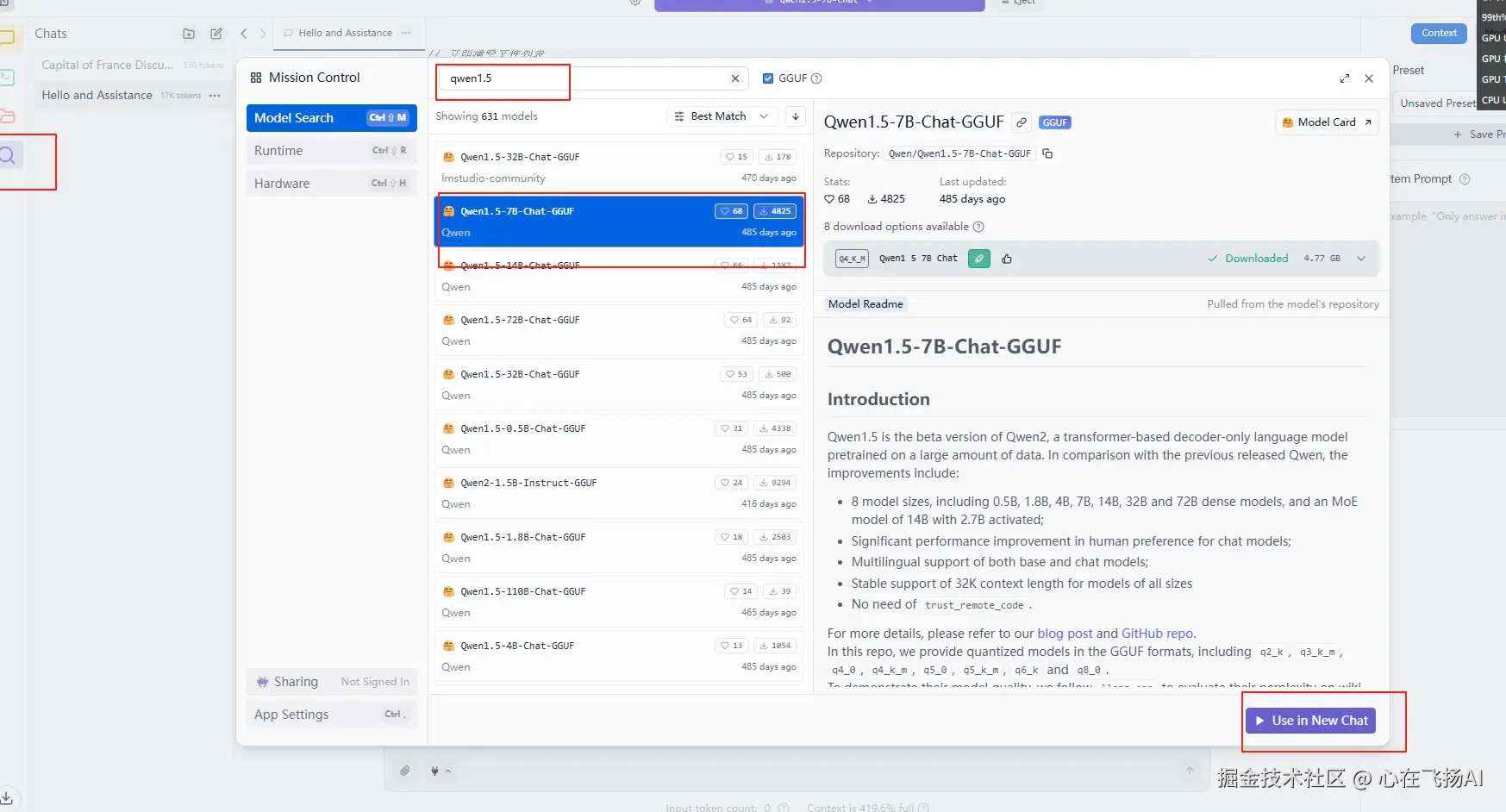The height and width of the screenshot is (812, 1506).
Task: Reverse the sort order with the down arrow
Action: coord(796,116)
